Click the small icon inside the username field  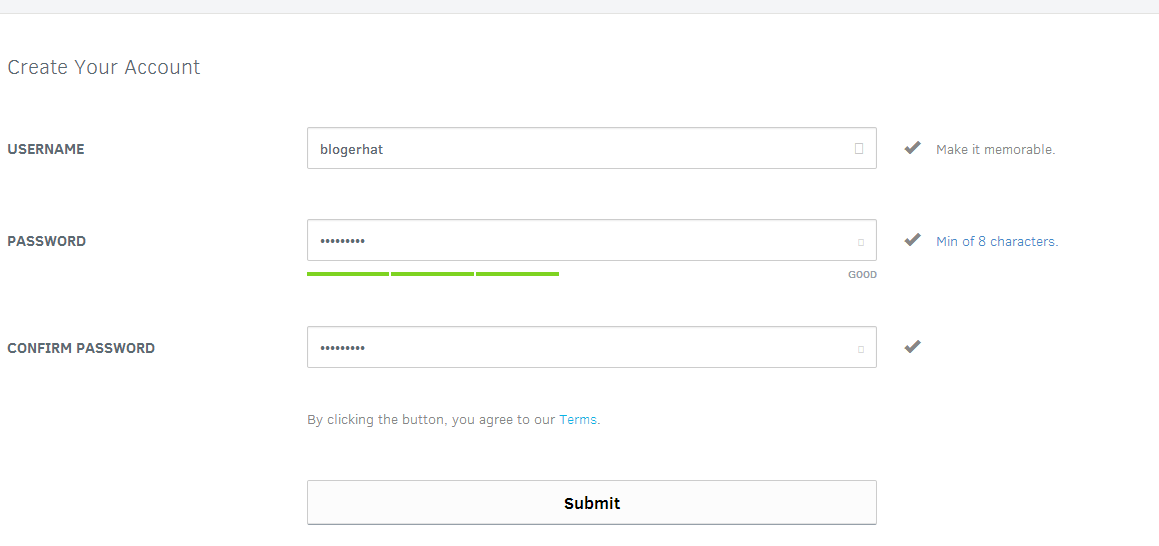[859, 149]
